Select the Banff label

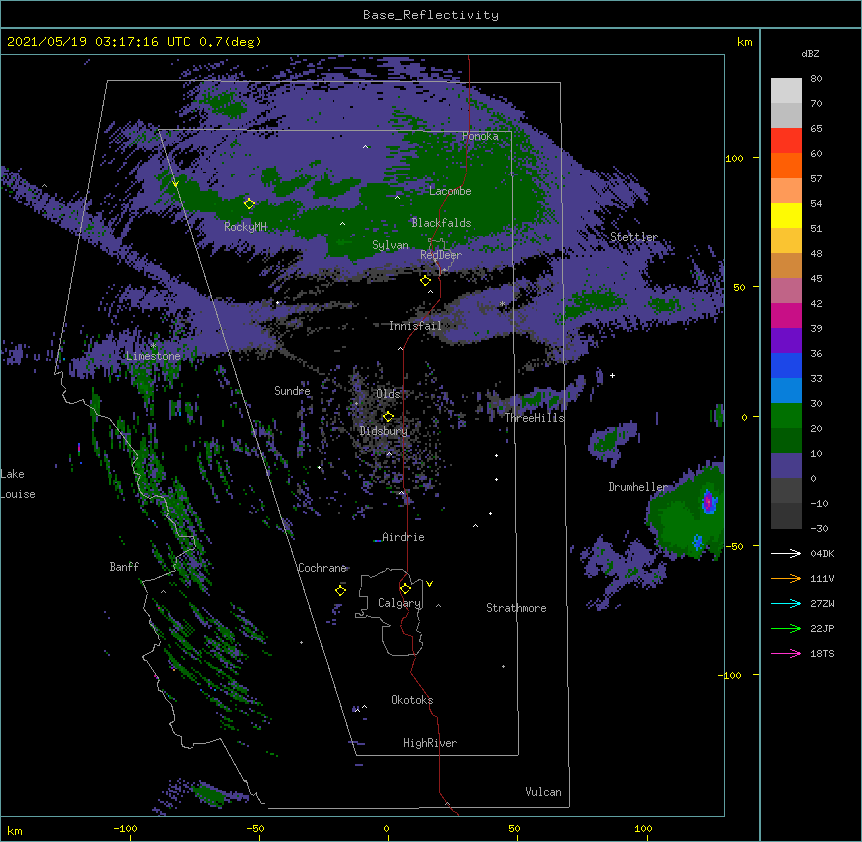tap(124, 567)
